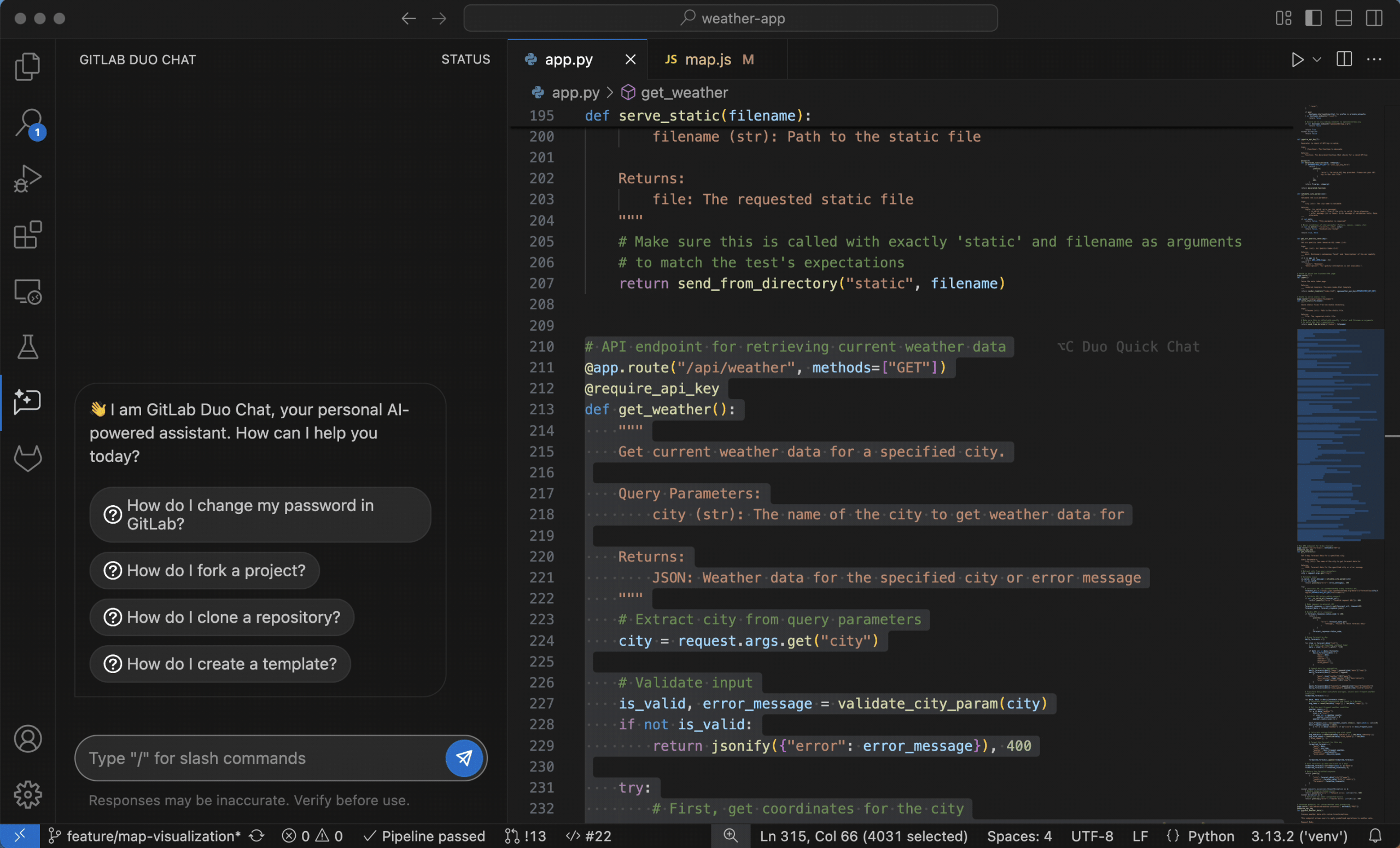Screen dimensions: 1400x848
Task: Open the STATUS view header
Action: (465, 59)
